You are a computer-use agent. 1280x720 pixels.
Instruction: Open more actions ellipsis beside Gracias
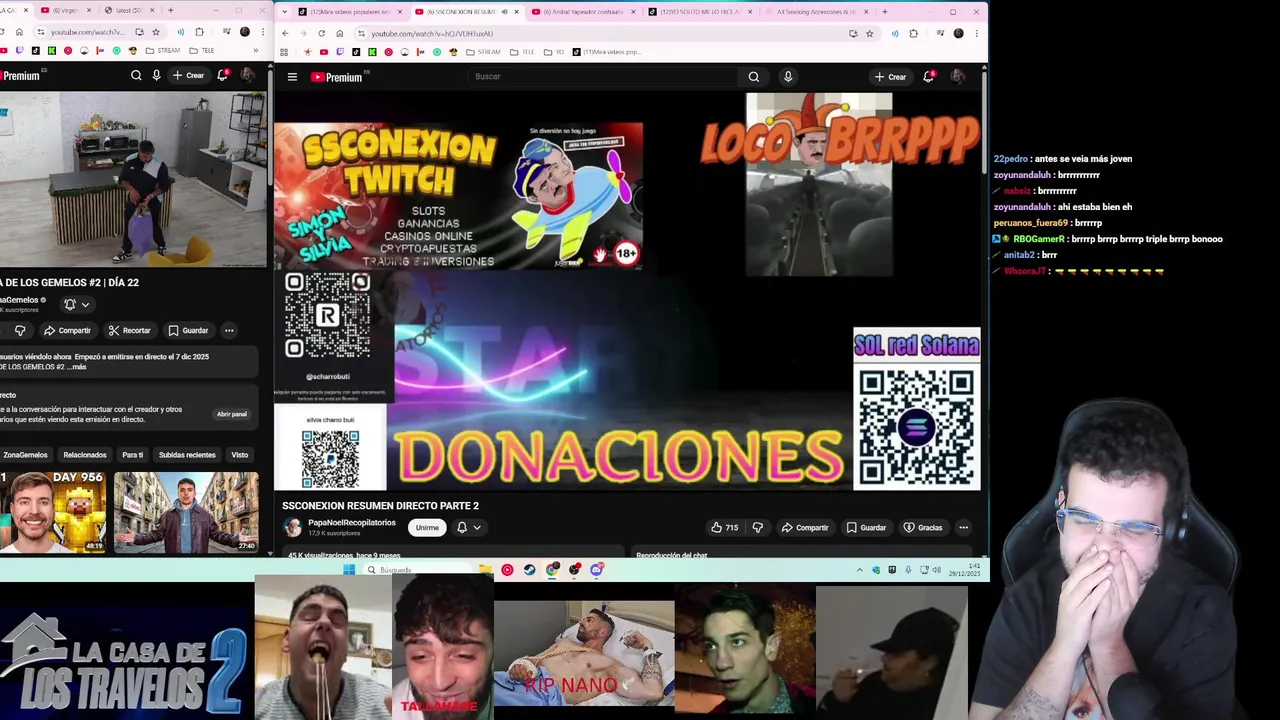pos(963,528)
